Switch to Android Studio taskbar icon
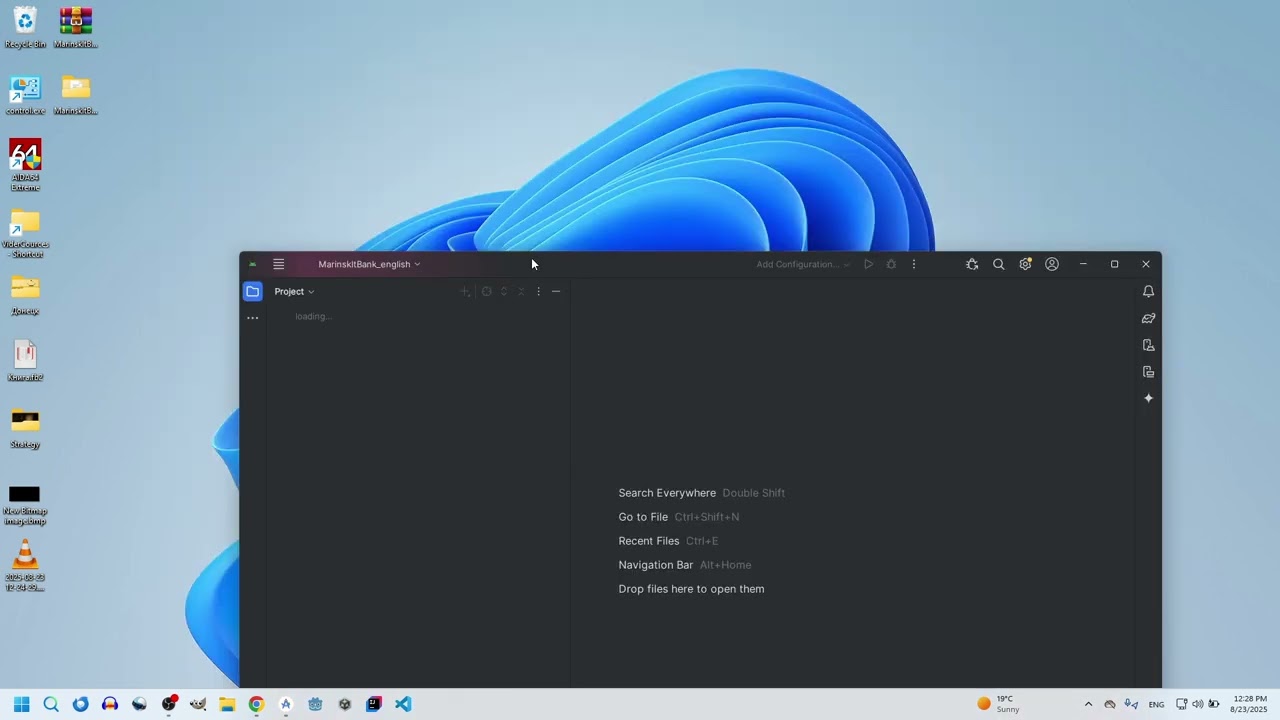Image resolution: width=1280 pixels, height=720 pixels. point(286,704)
